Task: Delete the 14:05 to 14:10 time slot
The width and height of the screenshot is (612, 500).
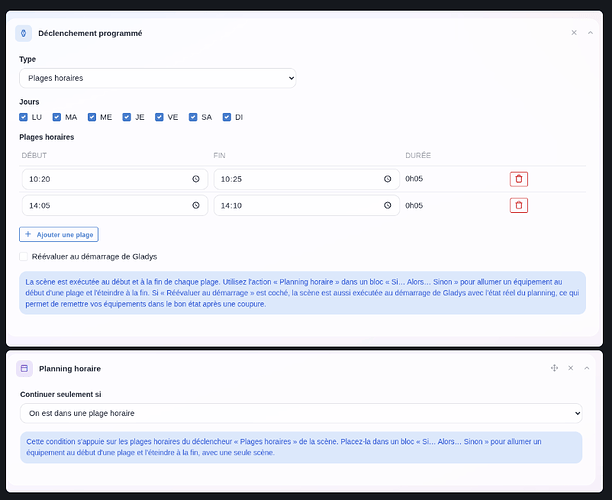Action: click(519, 205)
